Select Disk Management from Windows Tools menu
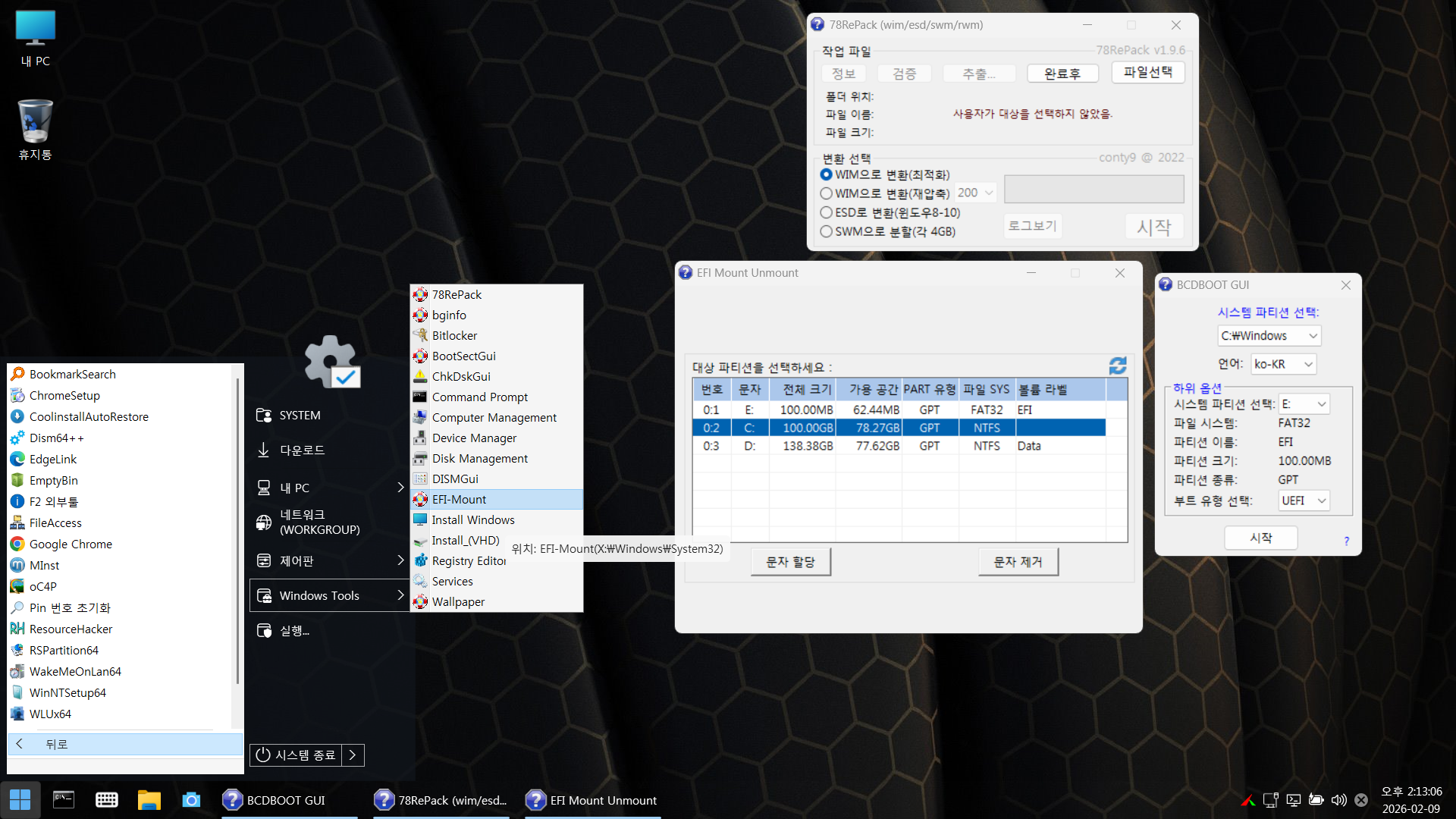The width and height of the screenshot is (1456, 819). 479,458
